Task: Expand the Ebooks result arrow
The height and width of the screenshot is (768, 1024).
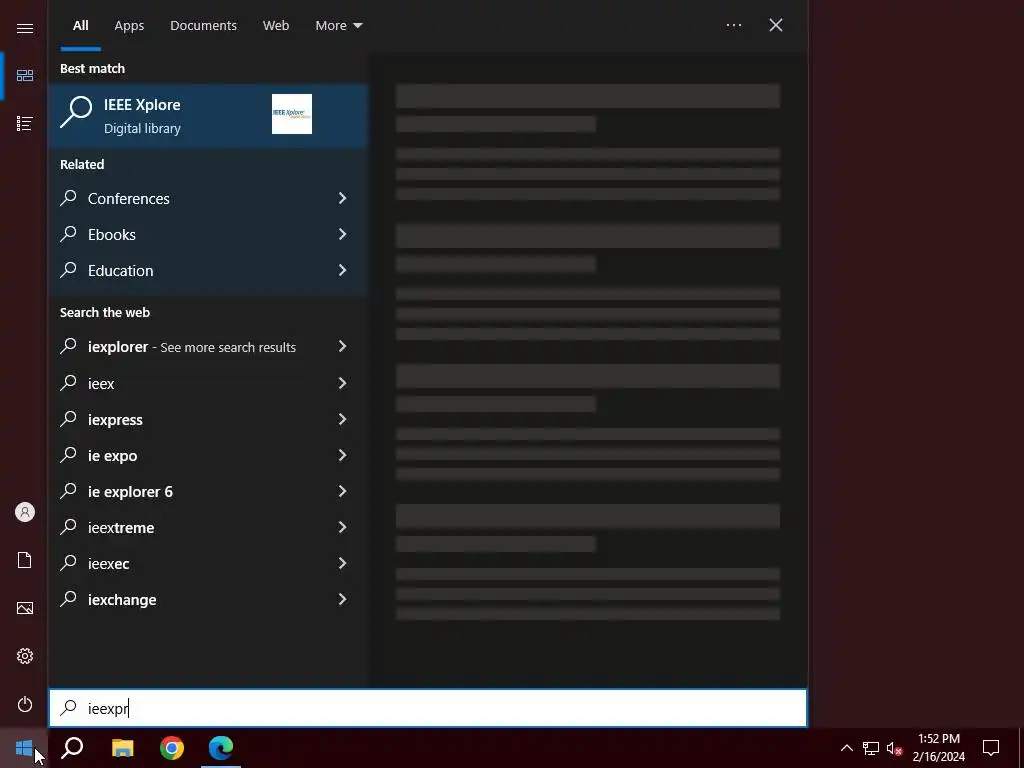Action: [x=342, y=234]
